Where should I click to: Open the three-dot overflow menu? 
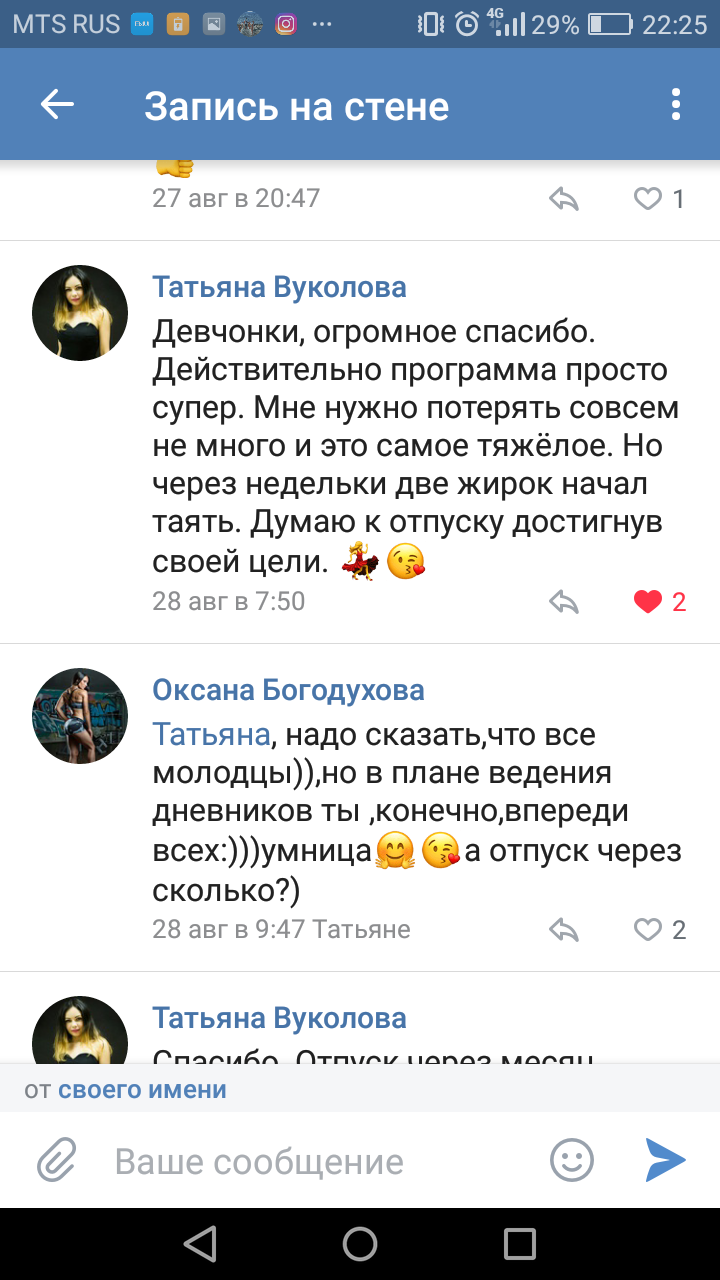(676, 105)
